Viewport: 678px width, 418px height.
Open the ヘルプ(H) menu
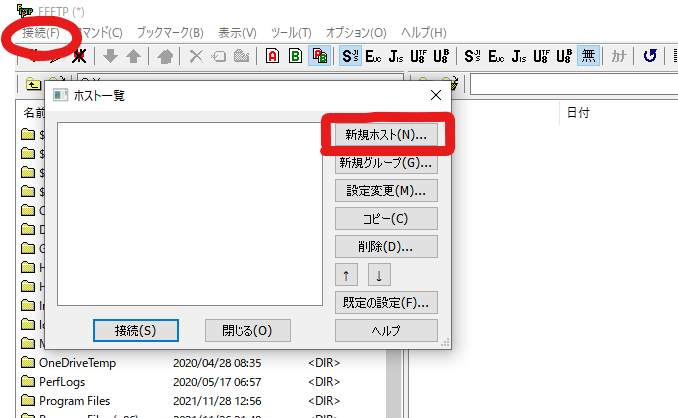pyautogui.click(x=424, y=32)
